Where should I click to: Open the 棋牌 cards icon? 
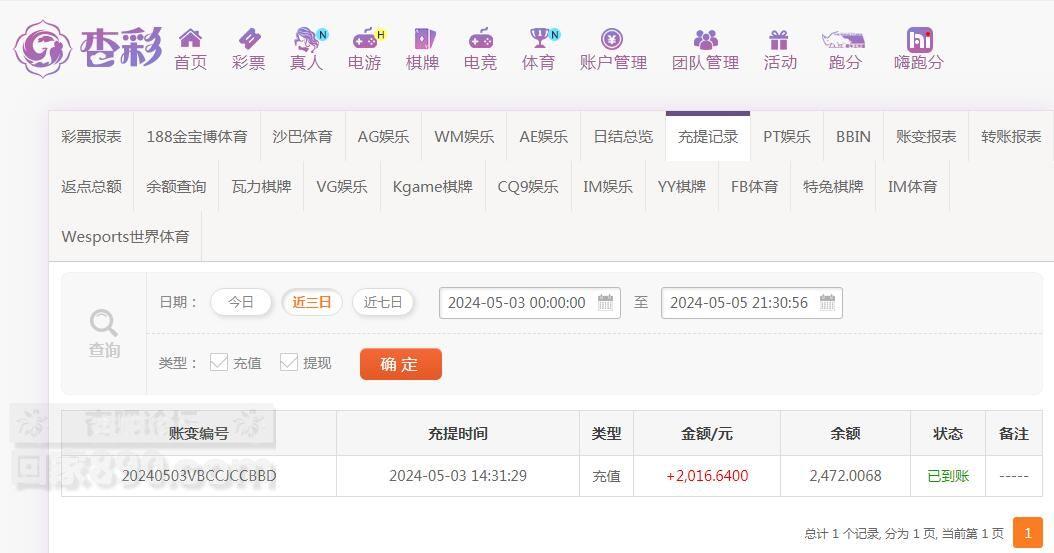coord(423,38)
